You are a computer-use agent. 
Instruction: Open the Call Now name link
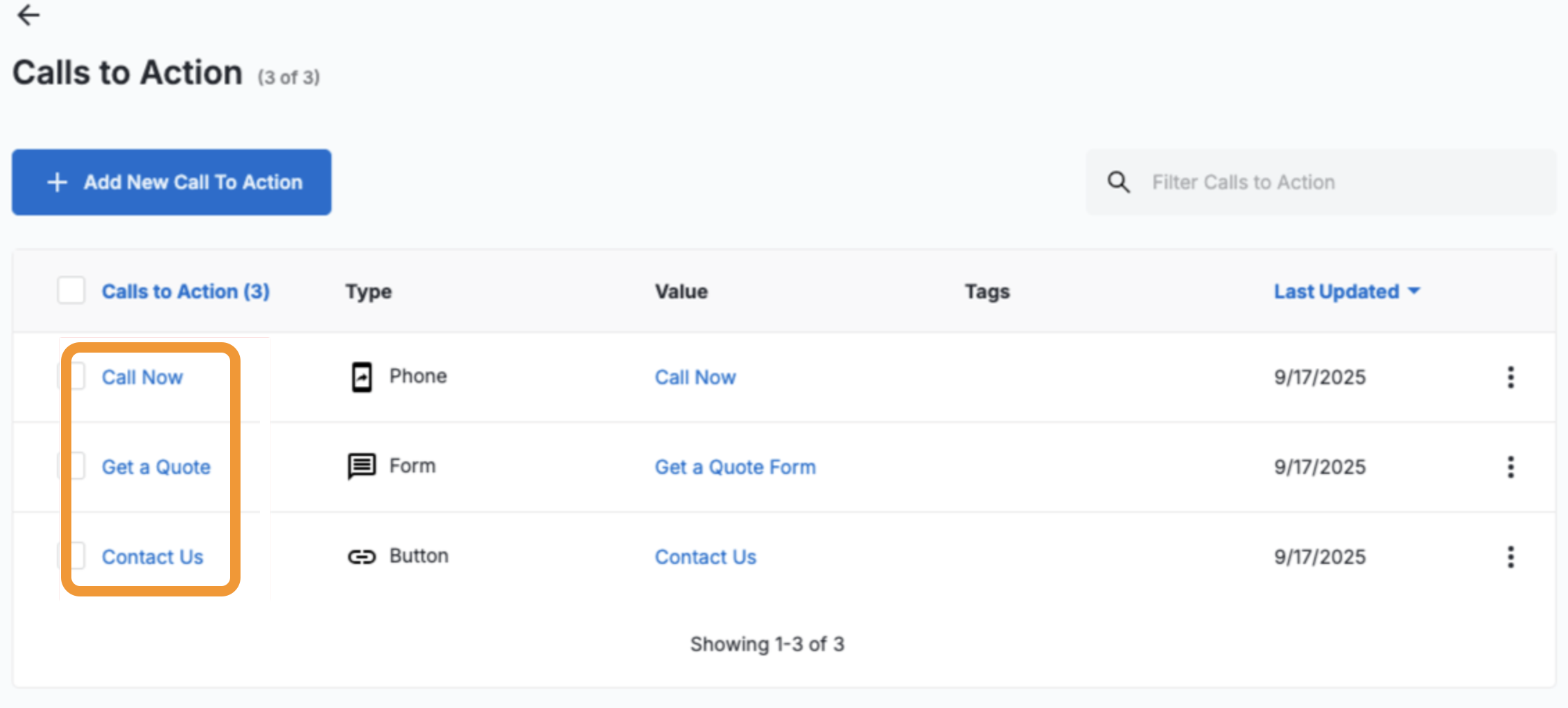(x=142, y=378)
